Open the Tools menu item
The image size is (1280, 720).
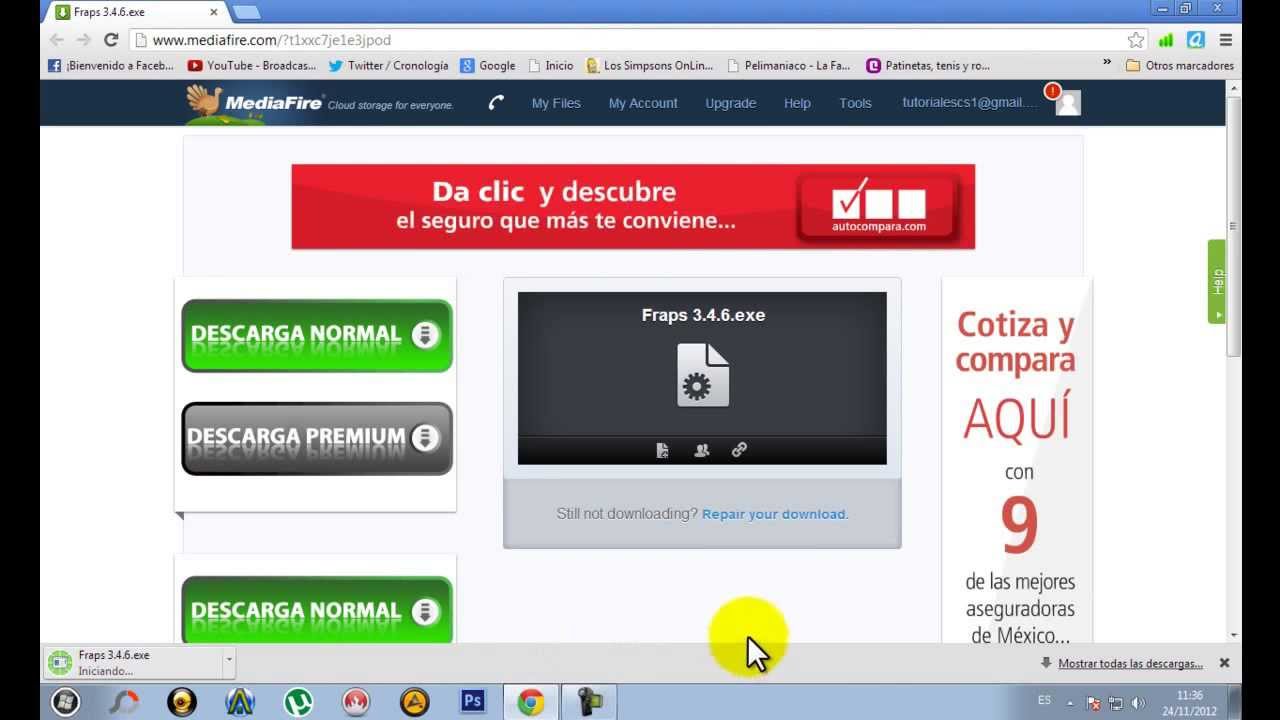coord(855,103)
